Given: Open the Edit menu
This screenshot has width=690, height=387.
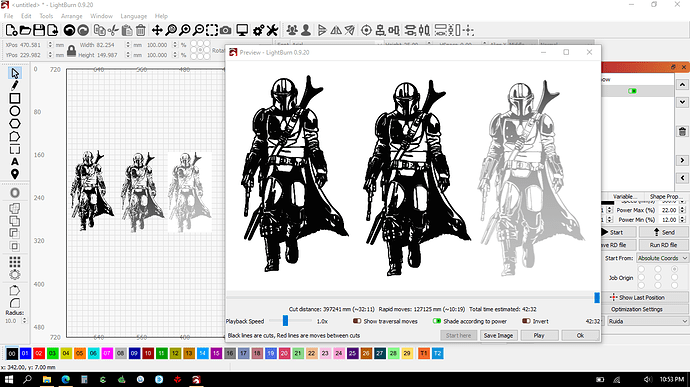Looking at the screenshot, I should coord(26,16).
